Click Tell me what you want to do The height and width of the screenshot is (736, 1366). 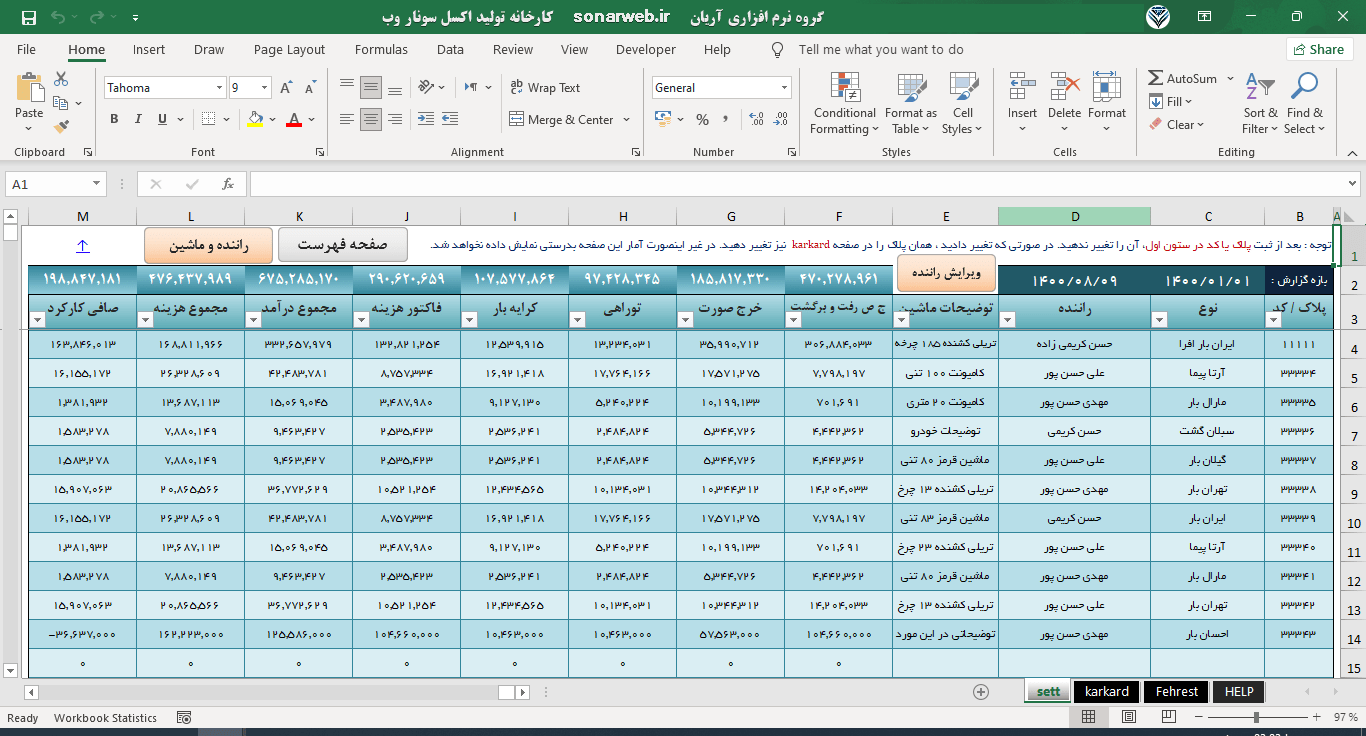[x=881, y=49]
